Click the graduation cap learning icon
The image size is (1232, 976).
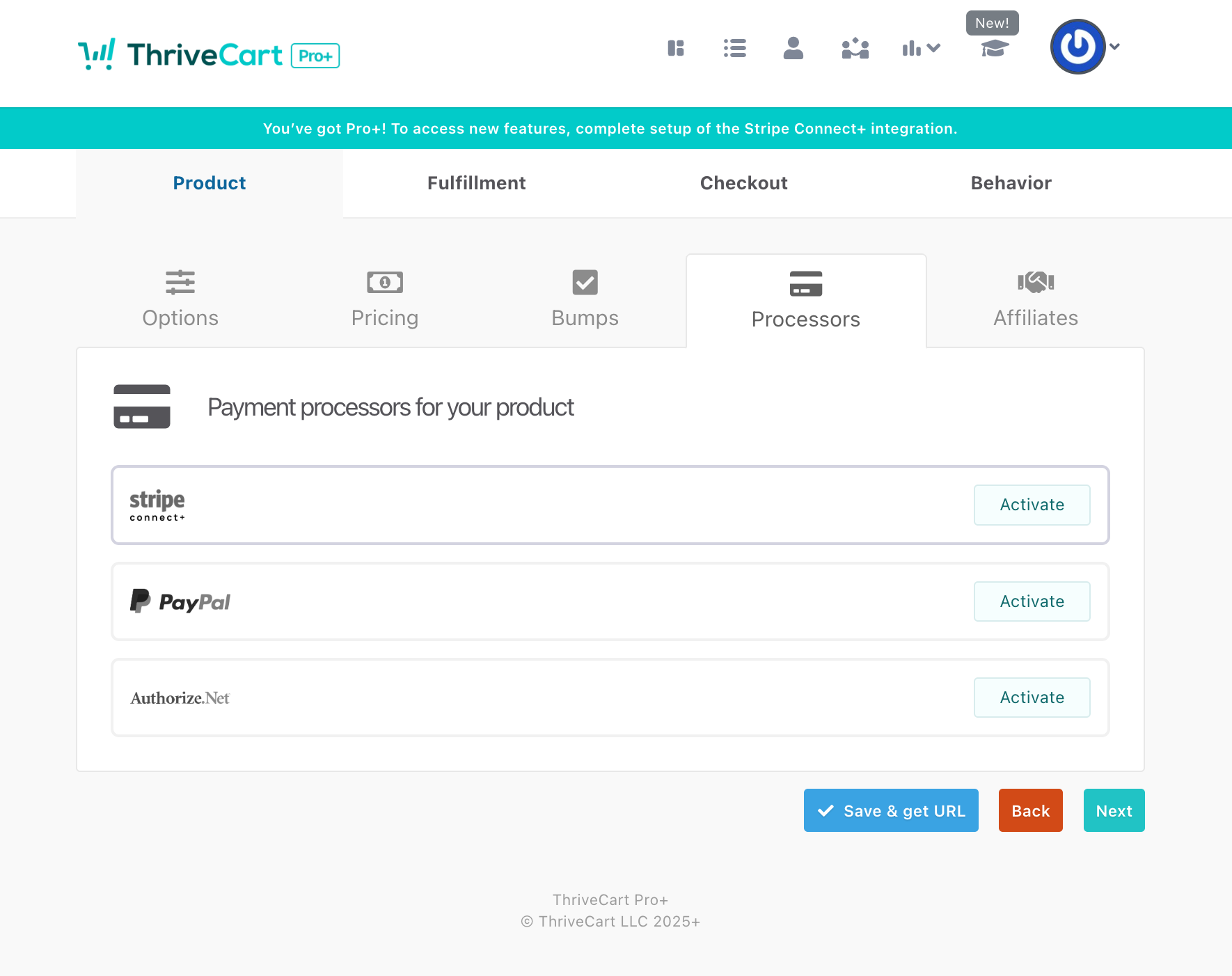pyautogui.click(x=995, y=49)
